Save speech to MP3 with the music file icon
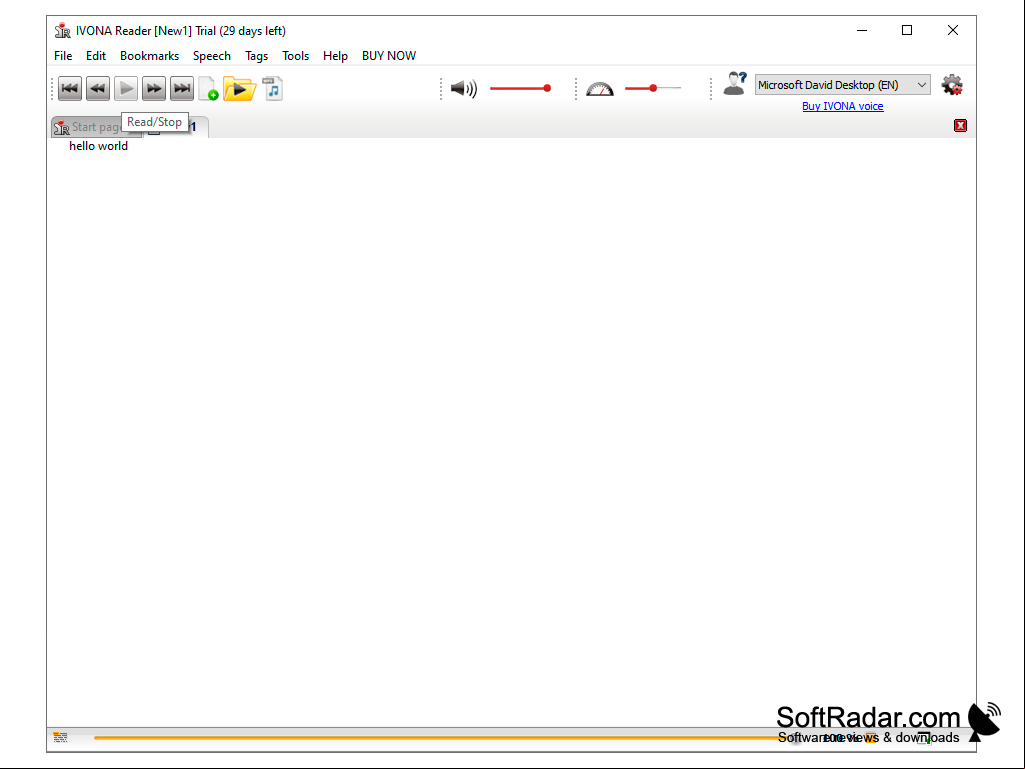The height and width of the screenshot is (769, 1025). click(273, 88)
